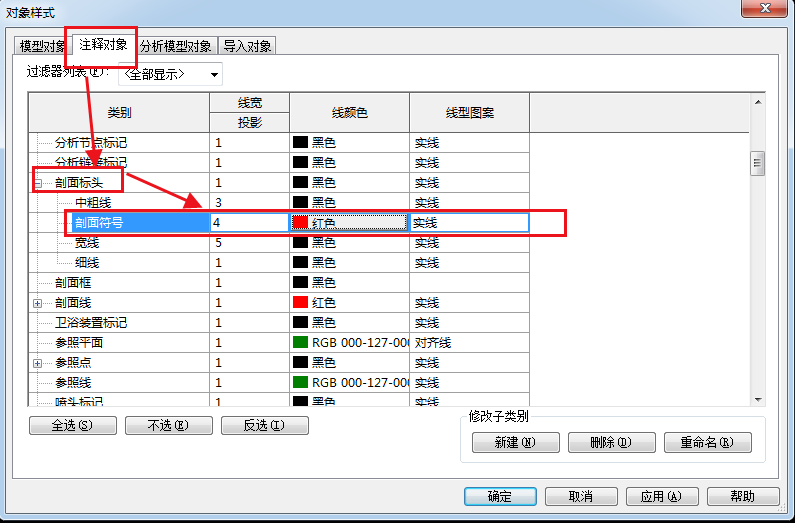
Task: Switch to the 导入对象 tab
Action: pyautogui.click(x=247, y=46)
